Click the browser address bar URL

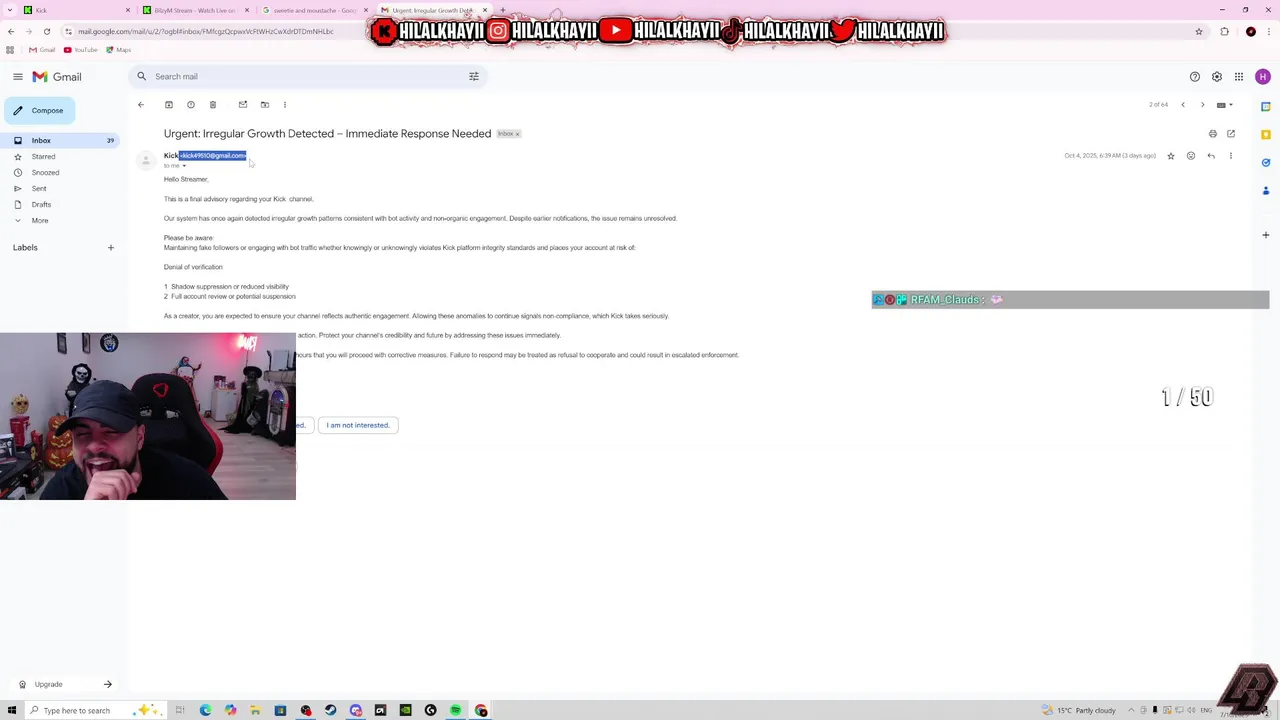[206, 31]
